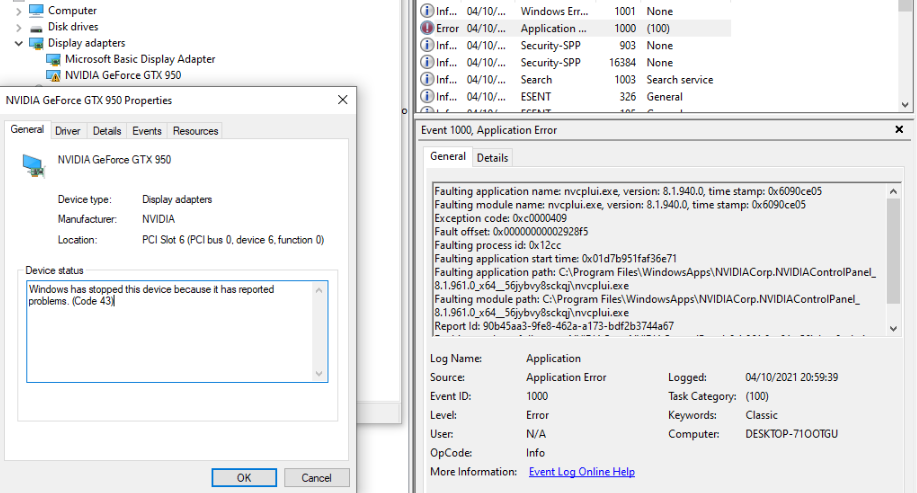Click the Faulting process id 0x12cc line

(x=498, y=245)
